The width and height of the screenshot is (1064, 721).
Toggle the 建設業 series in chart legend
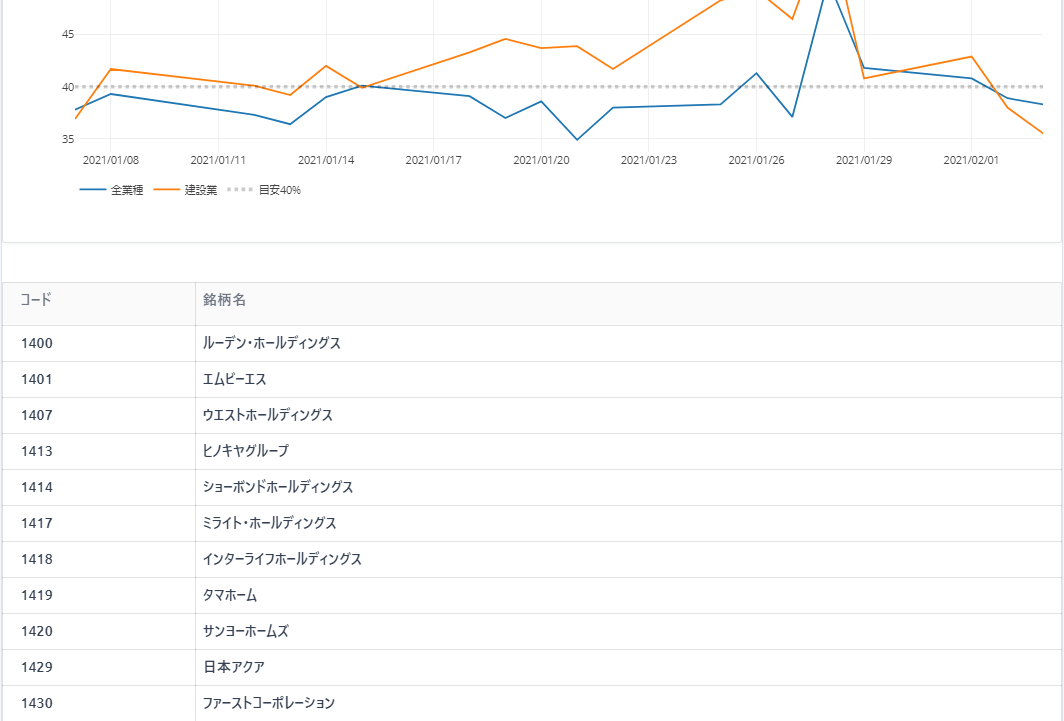200,190
